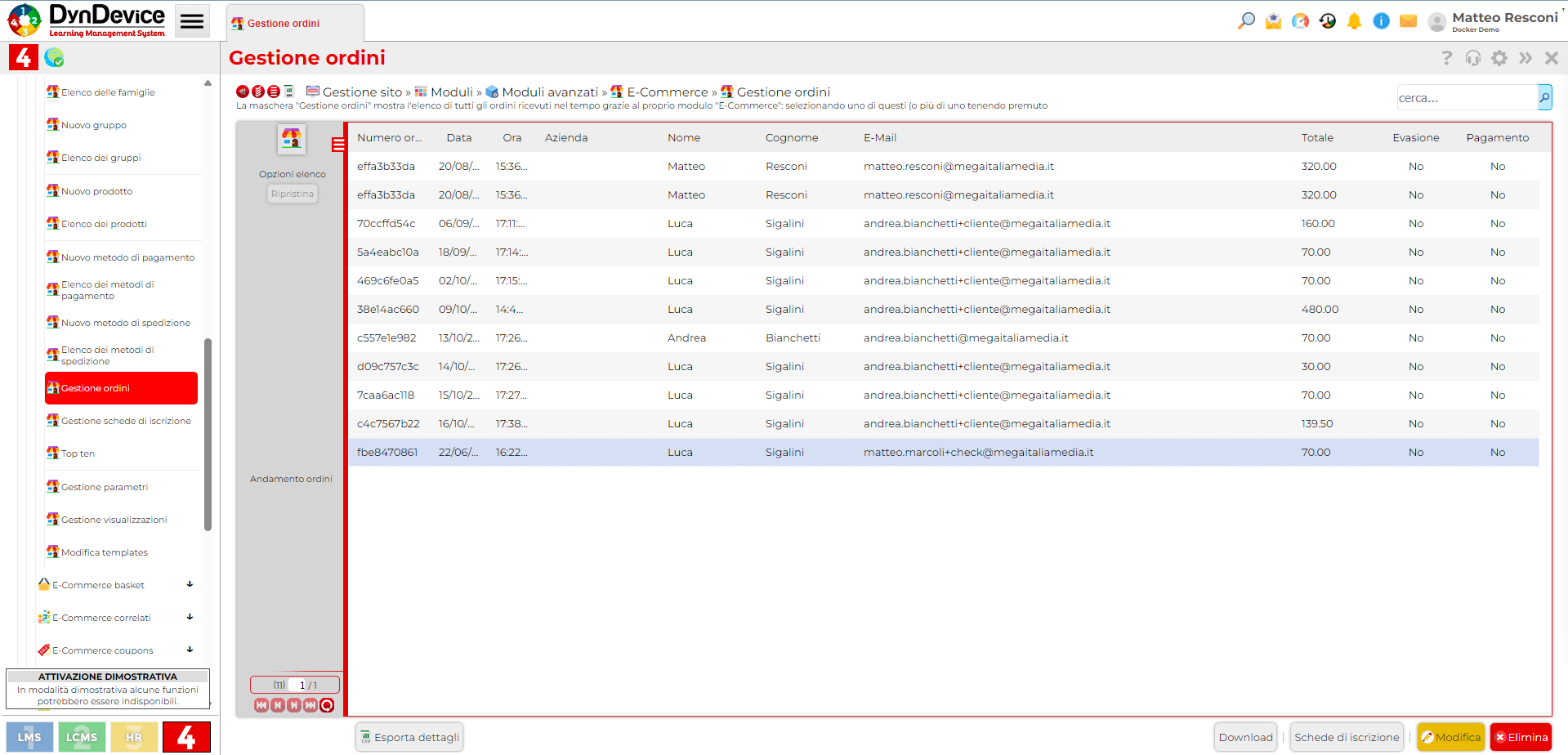Open the history clock icon in the header
This screenshot has height=755, width=1568.
1327,20
